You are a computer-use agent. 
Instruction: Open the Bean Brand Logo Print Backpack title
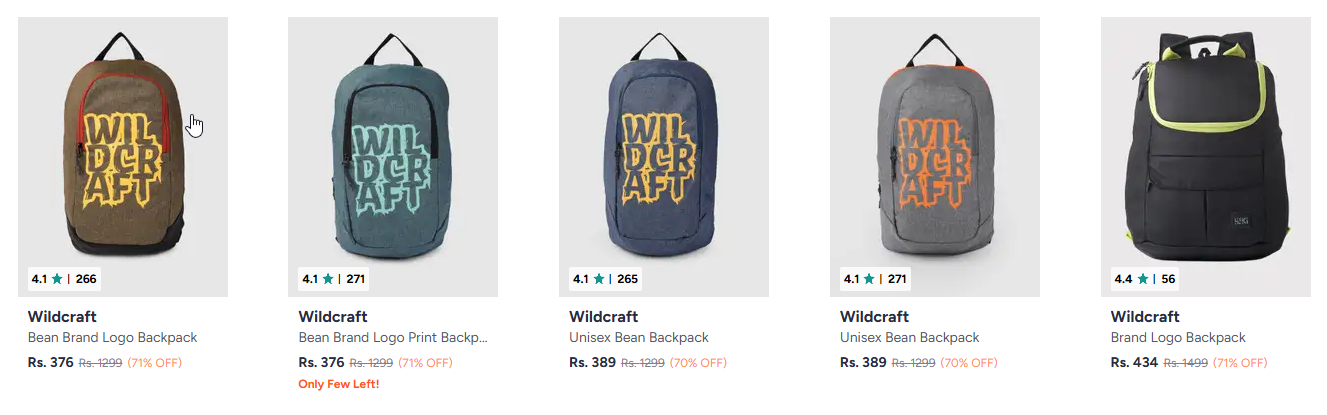(x=392, y=338)
